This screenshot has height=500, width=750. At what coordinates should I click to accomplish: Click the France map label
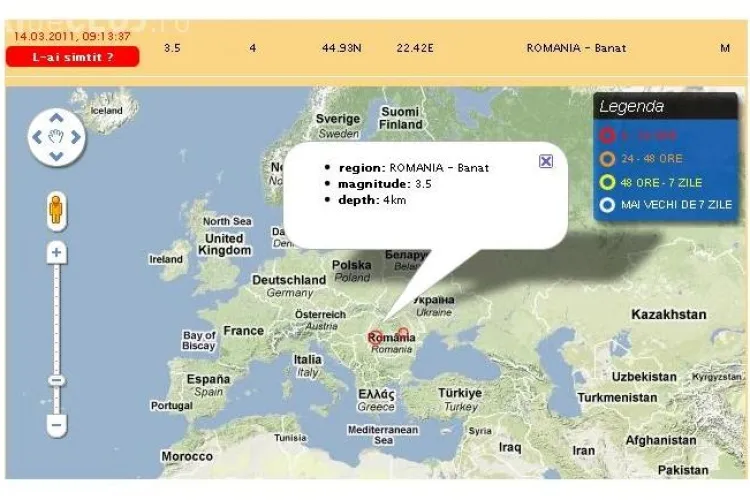243,331
